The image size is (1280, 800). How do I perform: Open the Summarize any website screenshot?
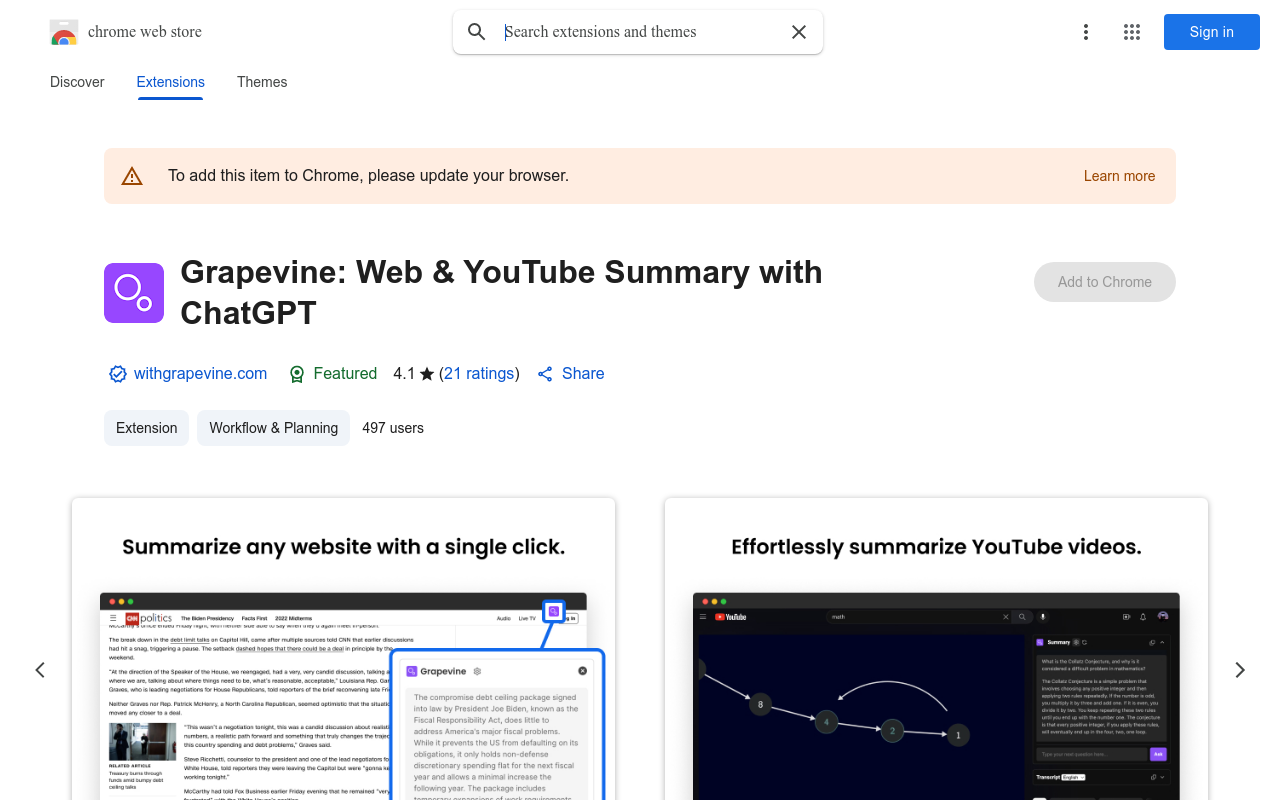click(343, 649)
